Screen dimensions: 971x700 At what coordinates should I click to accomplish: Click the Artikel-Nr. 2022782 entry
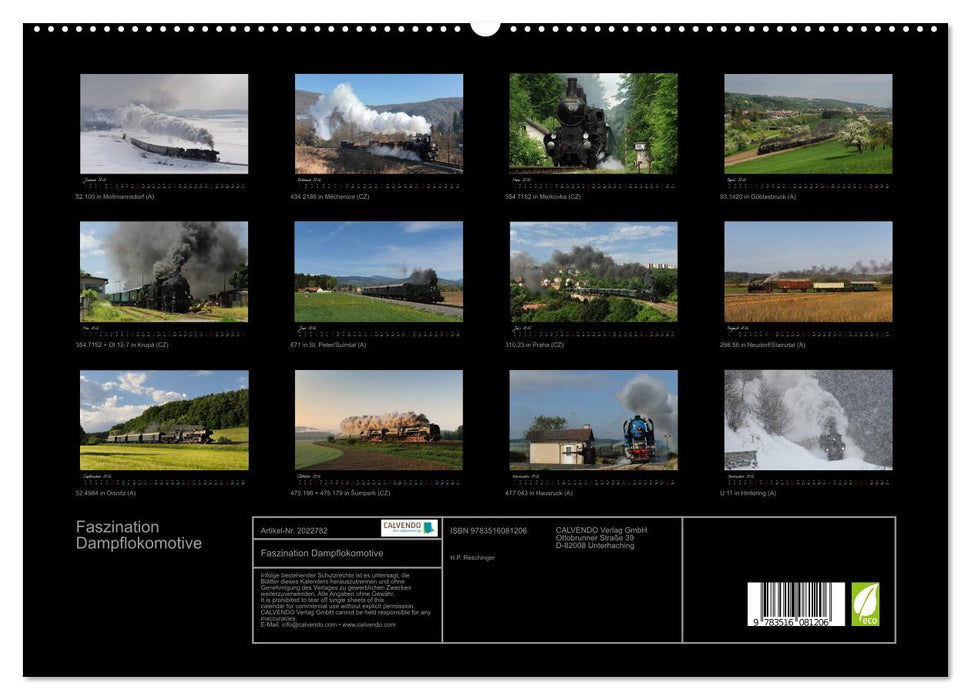point(293,531)
